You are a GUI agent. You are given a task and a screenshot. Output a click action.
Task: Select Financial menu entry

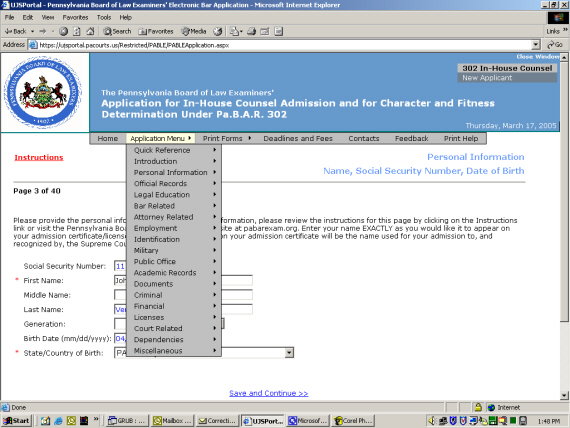pyautogui.click(x=174, y=306)
